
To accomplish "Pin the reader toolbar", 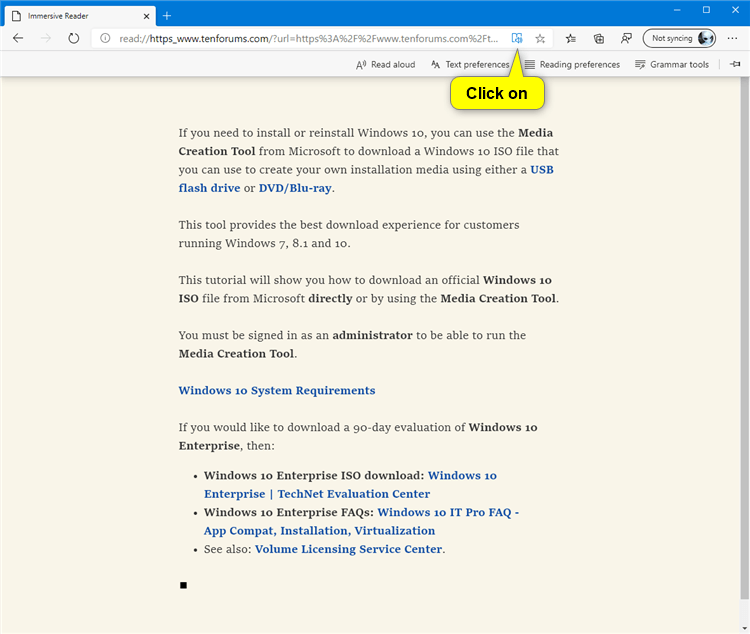I will [x=735, y=64].
